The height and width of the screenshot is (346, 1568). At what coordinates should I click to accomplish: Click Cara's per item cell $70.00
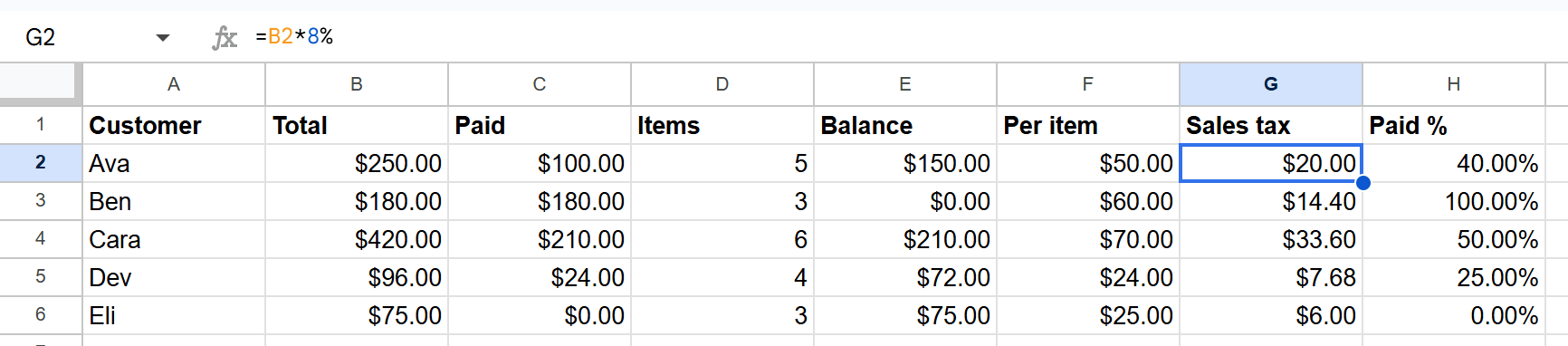pos(1088,239)
